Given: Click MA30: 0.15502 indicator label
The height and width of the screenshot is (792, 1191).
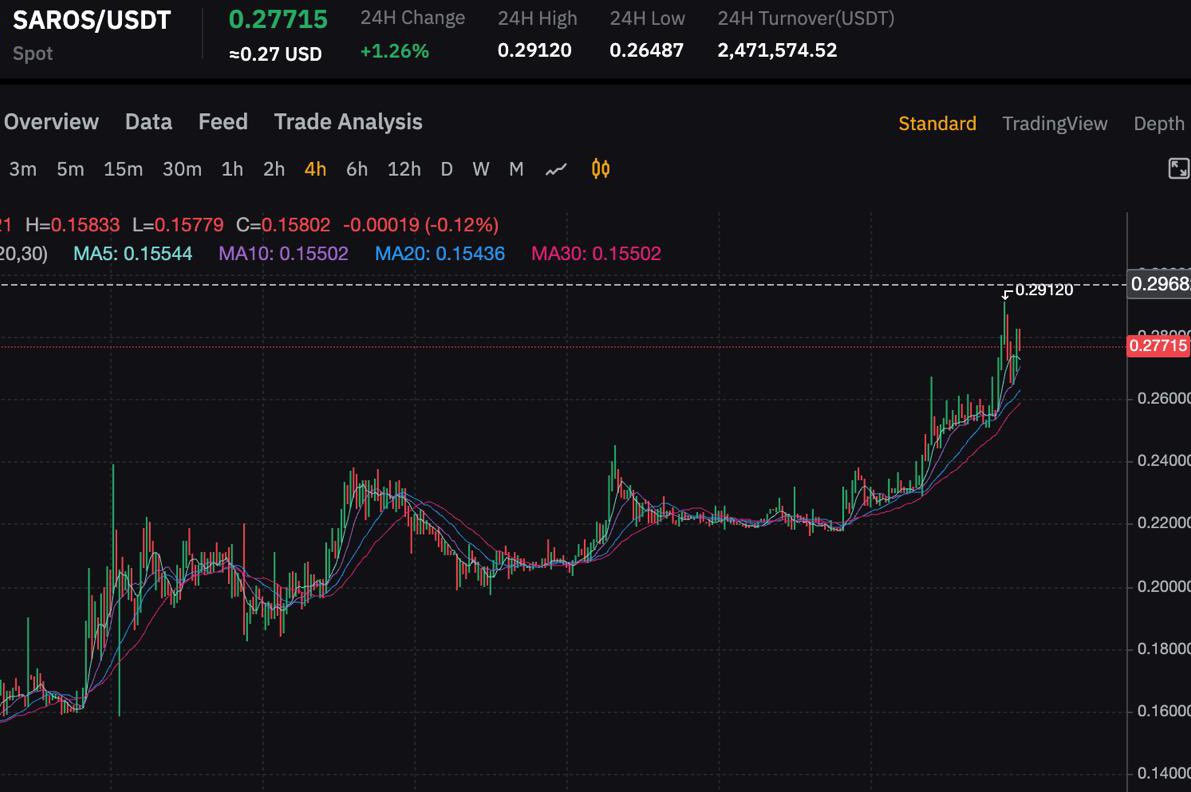Looking at the screenshot, I should tap(596, 254).
